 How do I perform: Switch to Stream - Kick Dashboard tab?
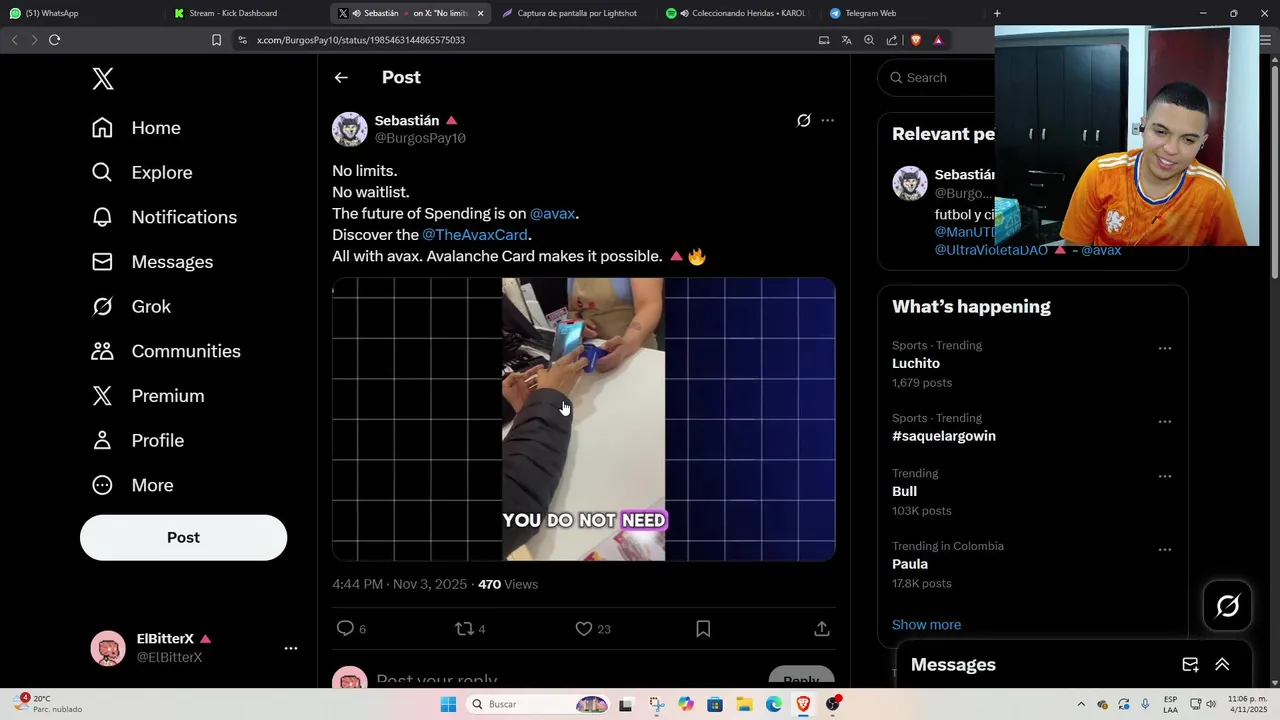pyautogui.click(x=245, y=13)
